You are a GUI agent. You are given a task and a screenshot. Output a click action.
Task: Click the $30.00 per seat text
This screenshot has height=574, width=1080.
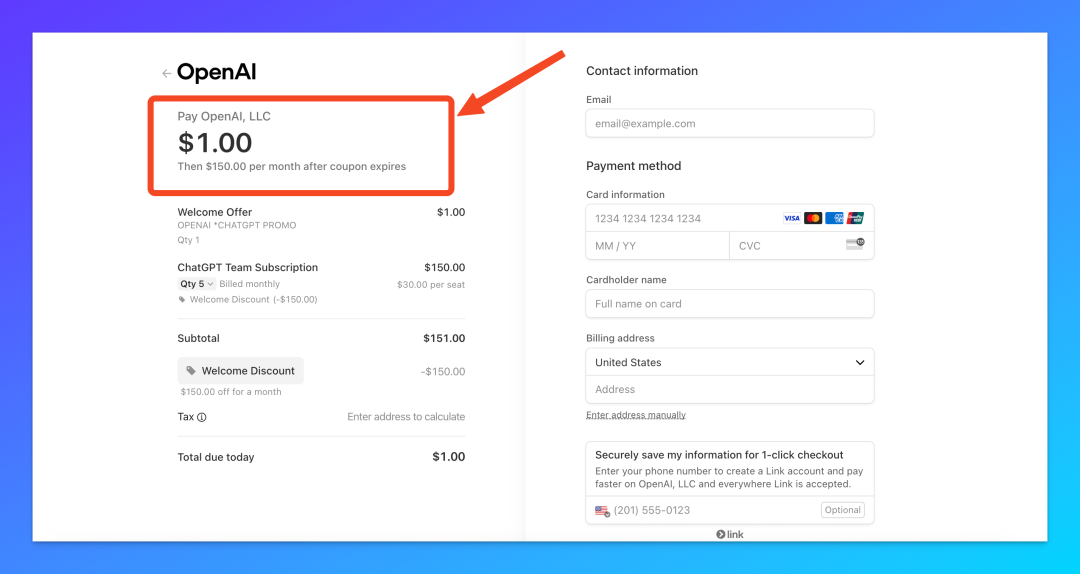click(431, 285)
